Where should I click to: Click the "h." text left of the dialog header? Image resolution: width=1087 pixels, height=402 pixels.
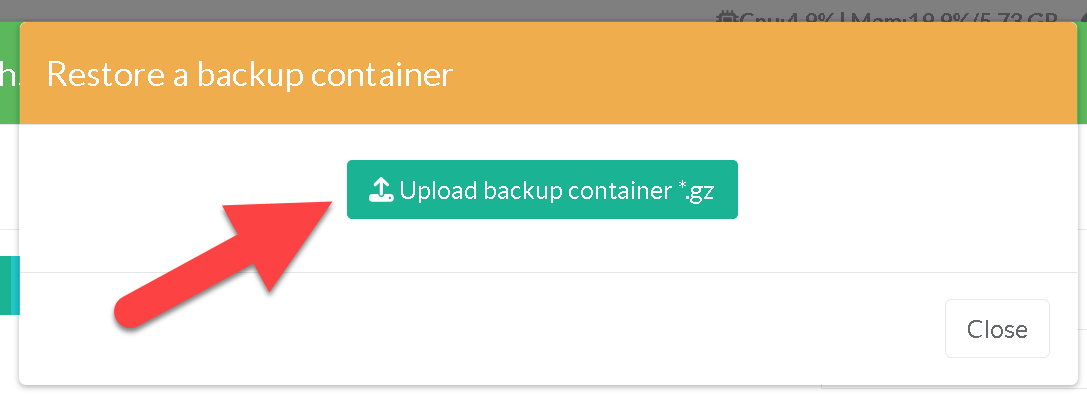tap(9, 75)
